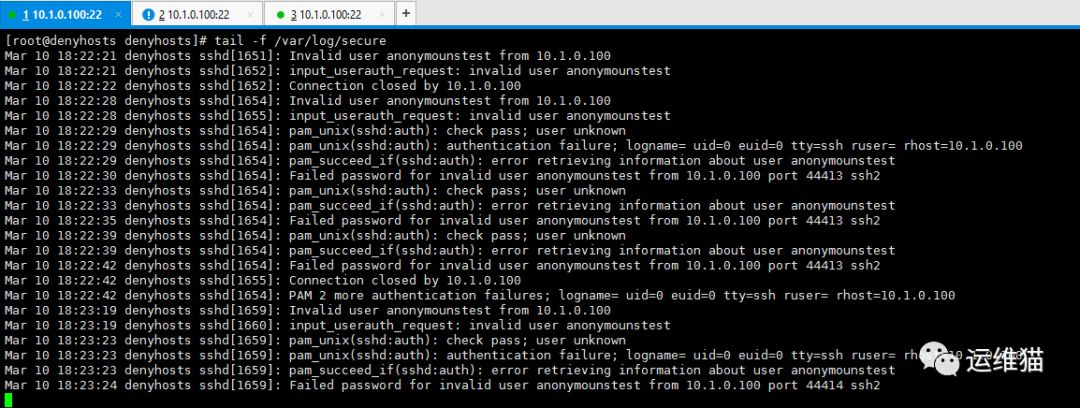This screenshot has height=408, width=1080.
Task: Click the sshd[1651] Invalid user log line
Action: click(x=307, y=56)
